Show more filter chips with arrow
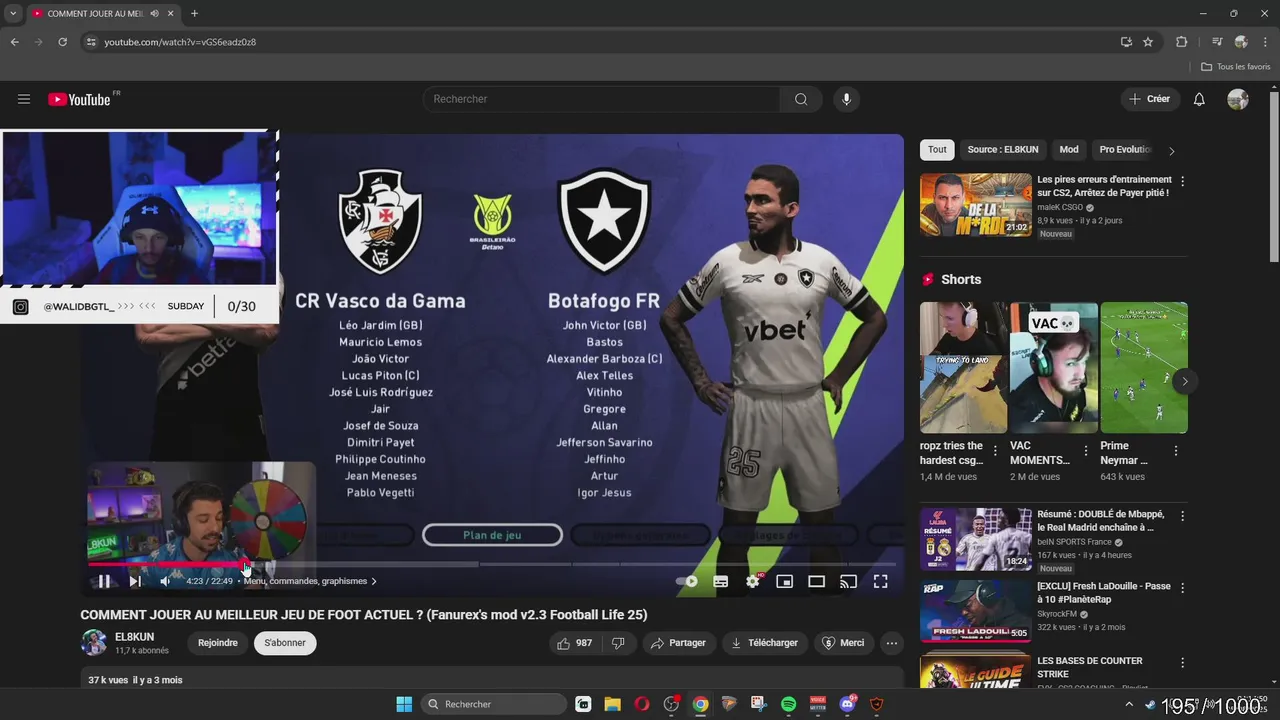This screenshot has width=1280, height=720. click(x=1172, y=151)
